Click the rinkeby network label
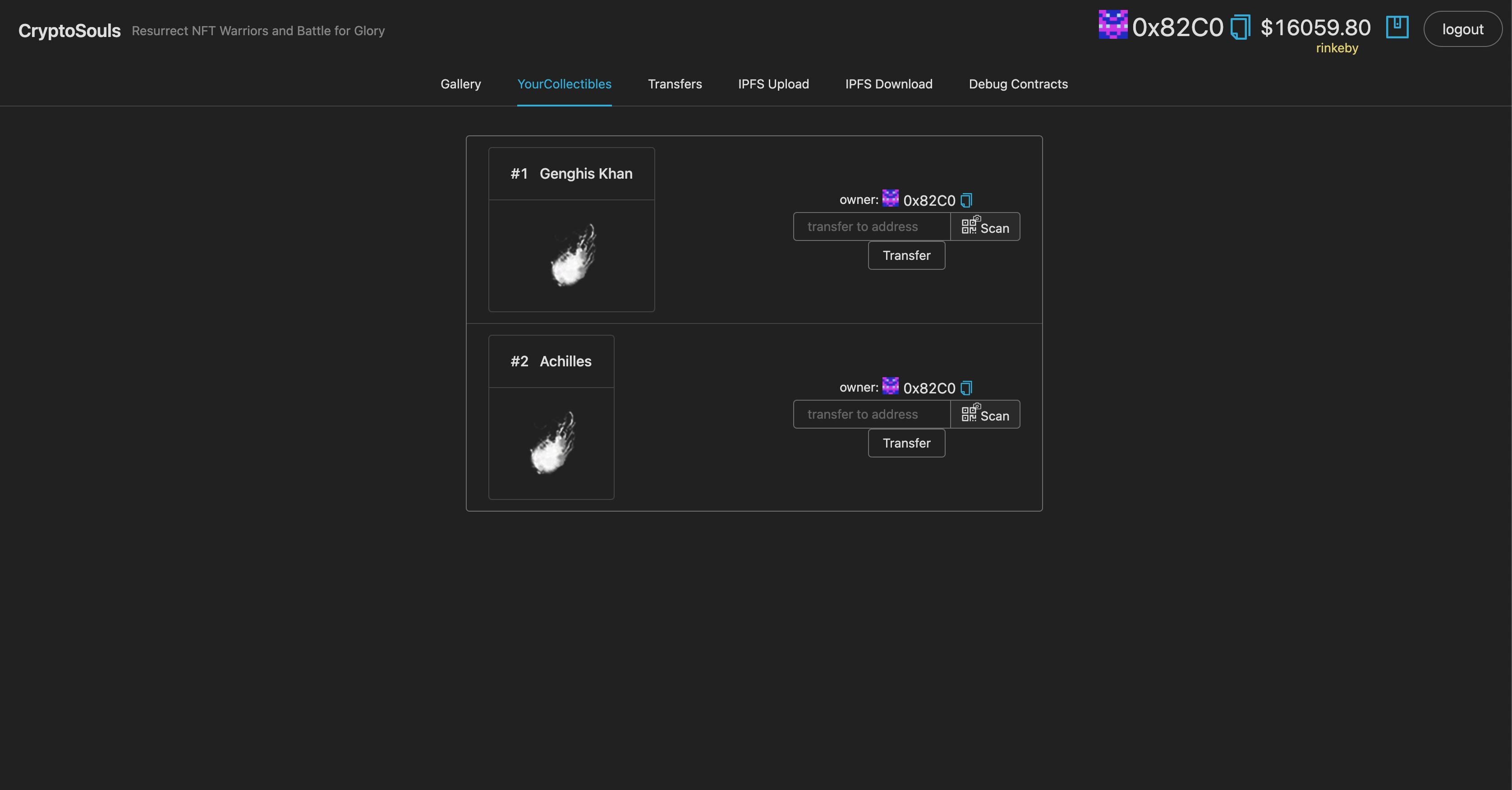This screenshot has width=1512, height=790. point(1337,48)
